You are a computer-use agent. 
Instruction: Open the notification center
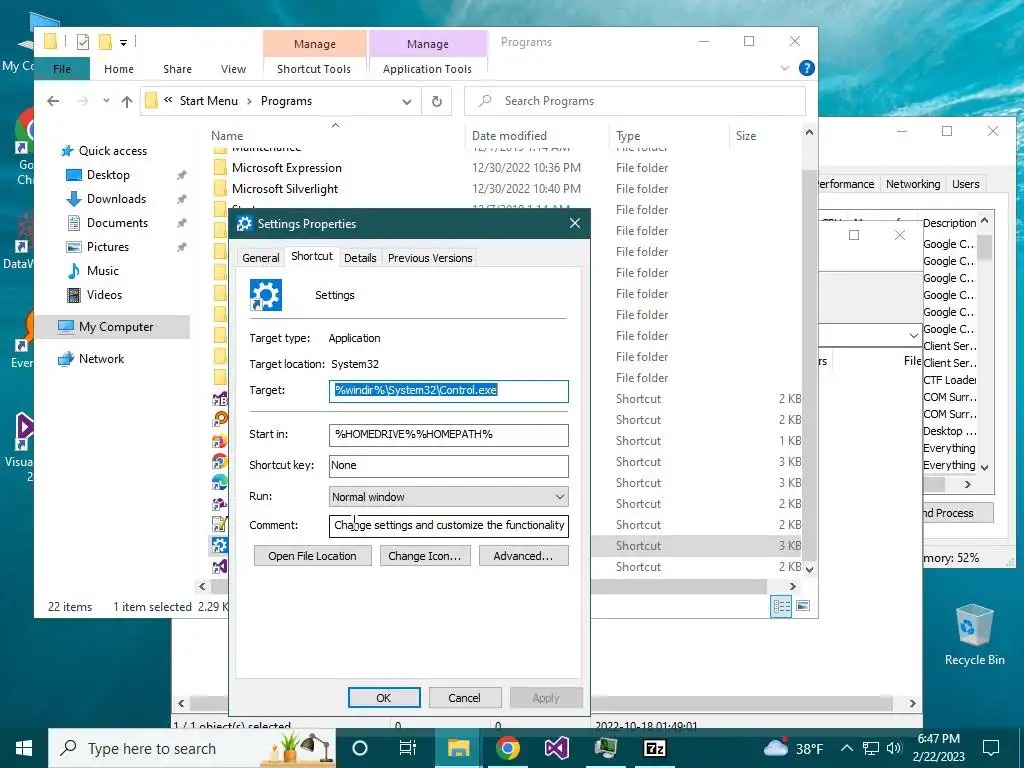[x=991, y=748]
